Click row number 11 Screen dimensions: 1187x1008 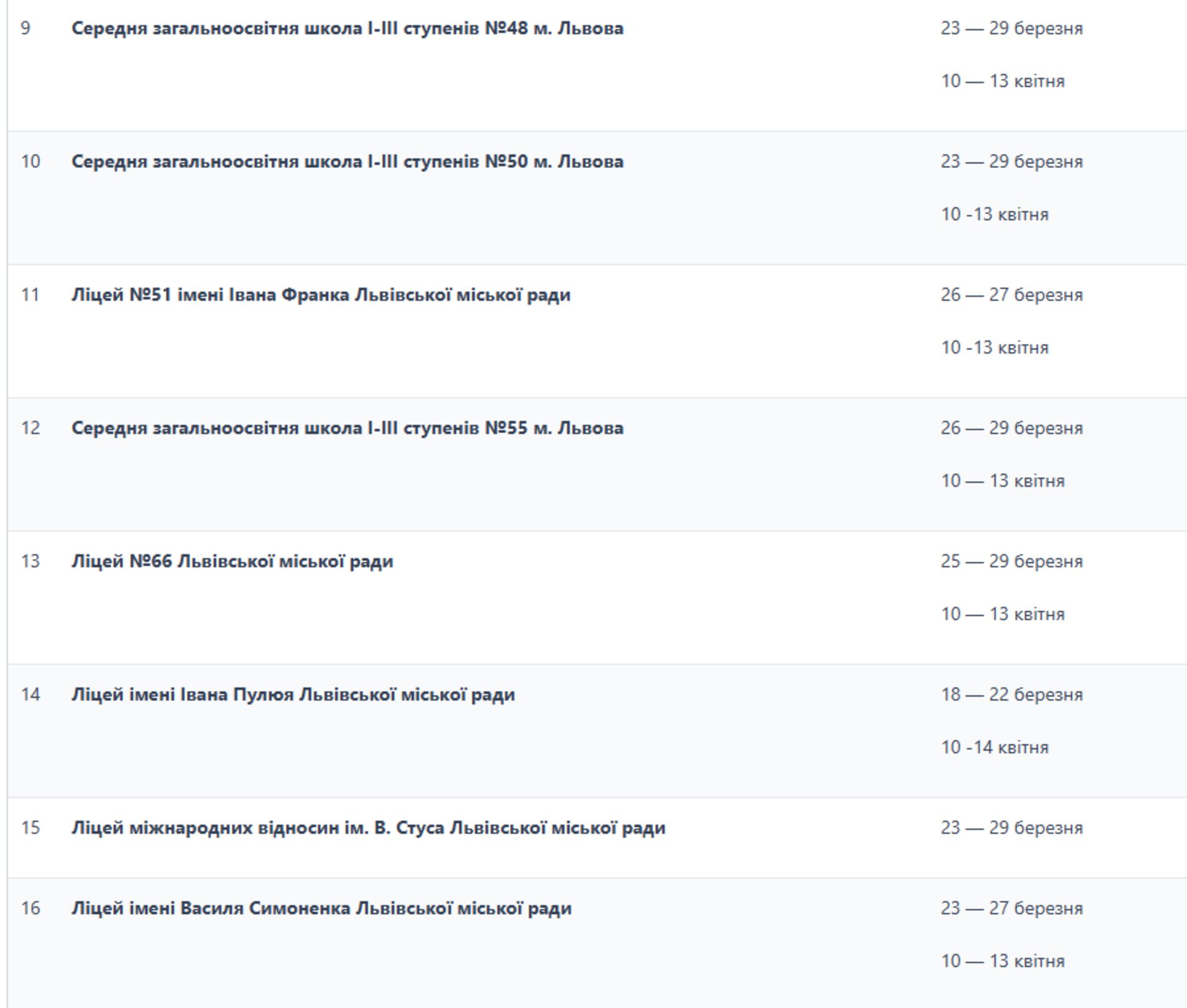coord(30,295)
